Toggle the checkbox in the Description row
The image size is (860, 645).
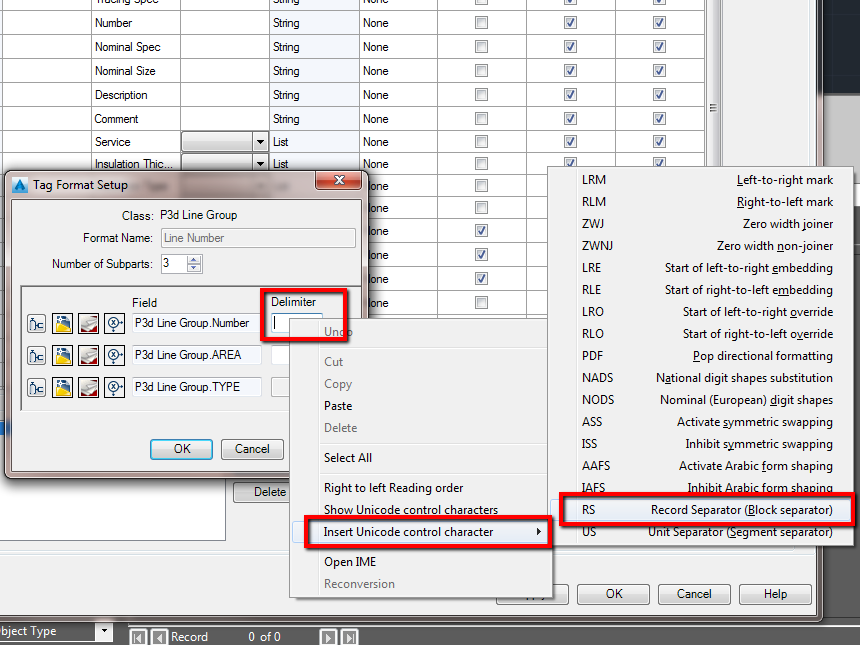click(481, 94)
